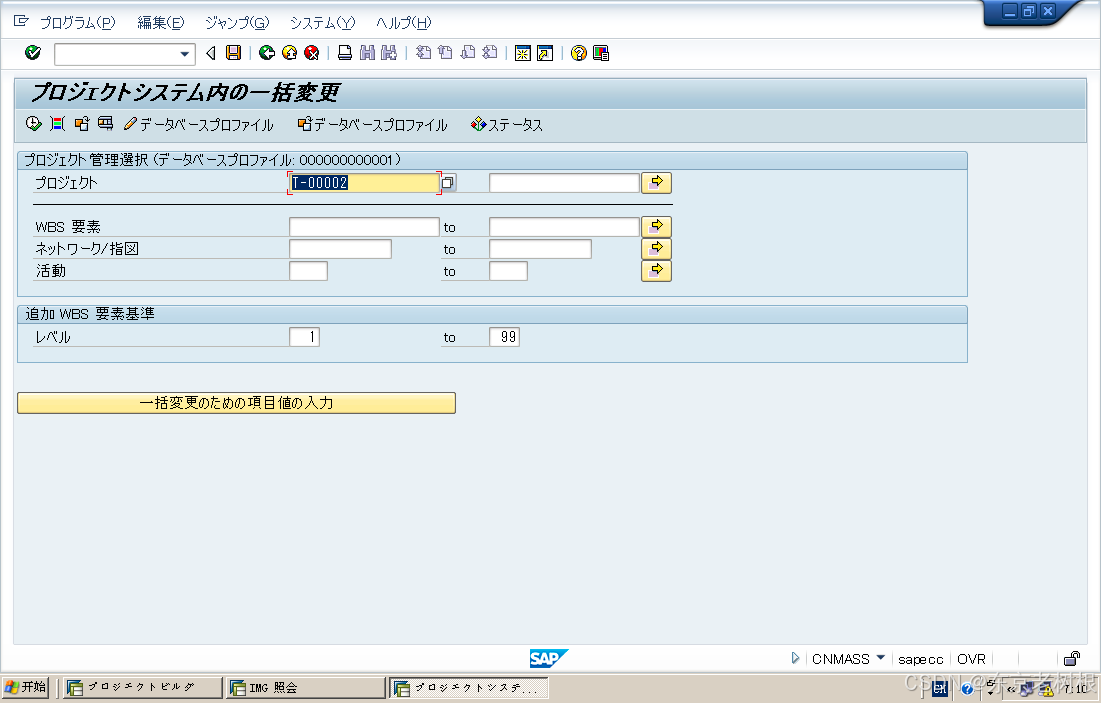Click the sapcc server name in status bar
The height and width of the screenshot is (703, 1101).
coord(921,659)
